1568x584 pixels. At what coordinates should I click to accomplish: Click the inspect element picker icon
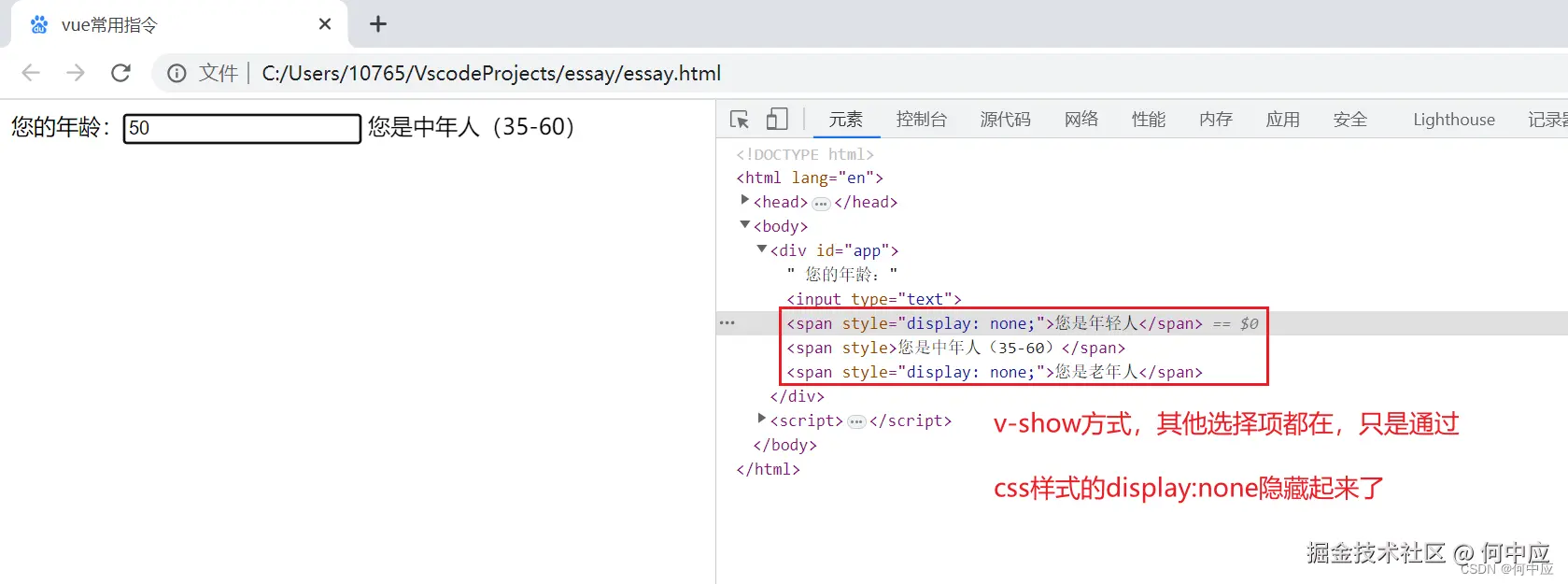point(740,120)
